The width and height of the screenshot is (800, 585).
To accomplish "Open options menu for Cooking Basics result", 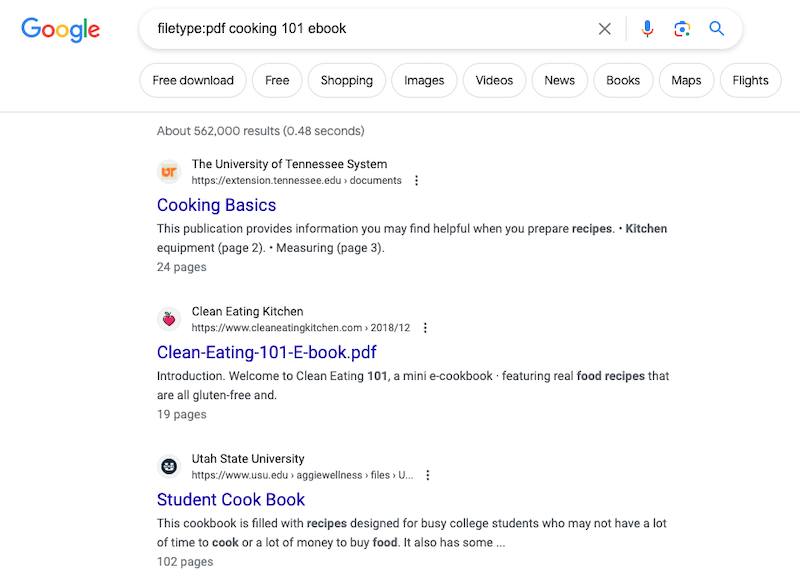I will (x=417, y=180).
